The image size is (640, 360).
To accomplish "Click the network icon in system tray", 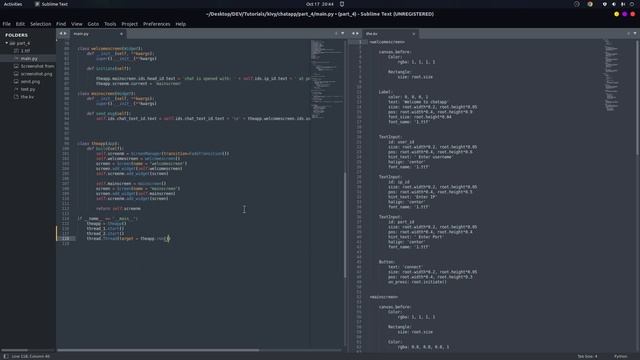I will (x=604, y=4).
